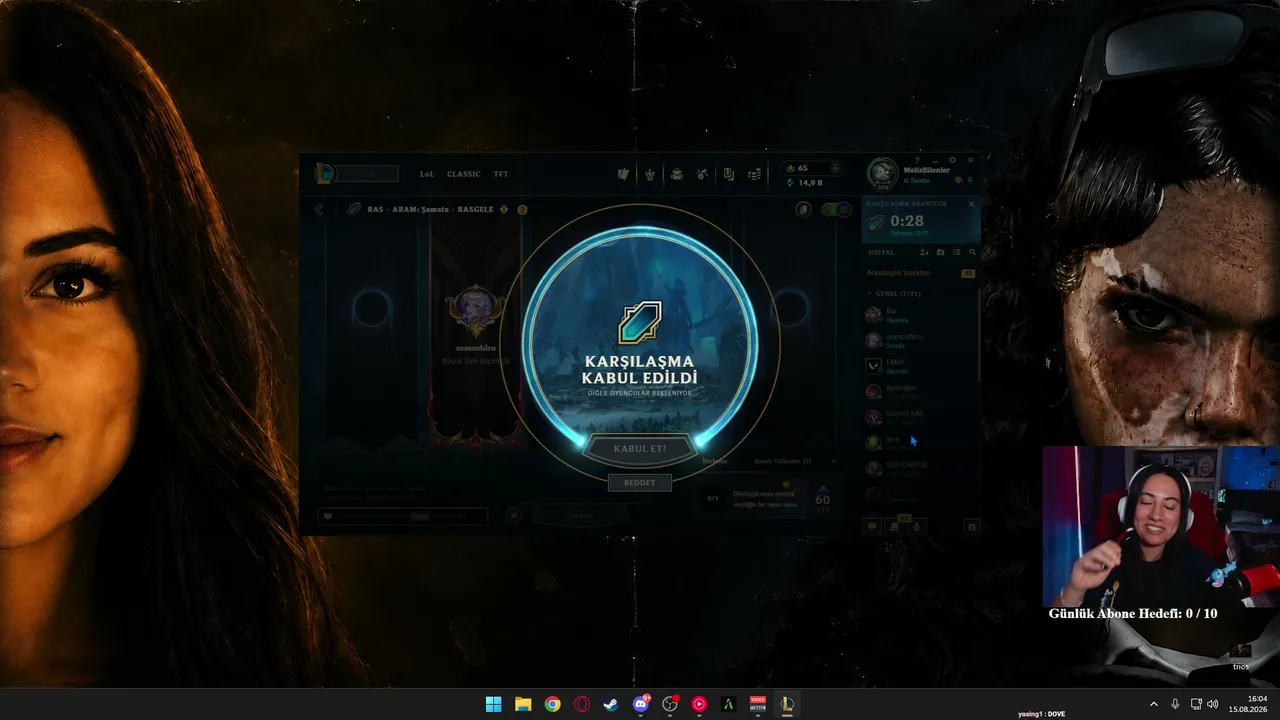
Task: Open the VoiceMeeter taskbar icon
Action: pyautogui.click(x=757, y=704)
